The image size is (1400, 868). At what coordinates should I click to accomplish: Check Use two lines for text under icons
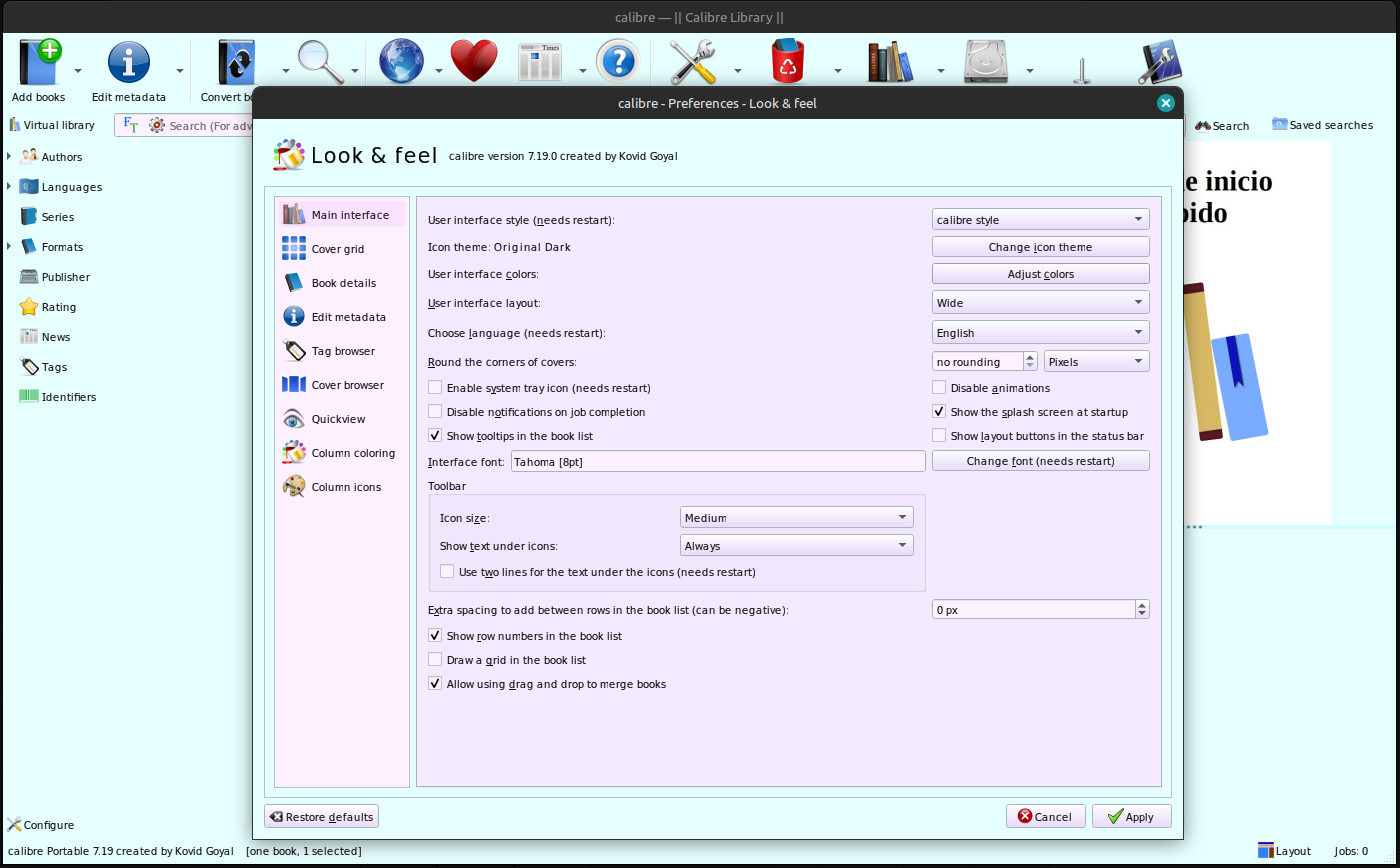pyautogui.click(x=447, y=572)
